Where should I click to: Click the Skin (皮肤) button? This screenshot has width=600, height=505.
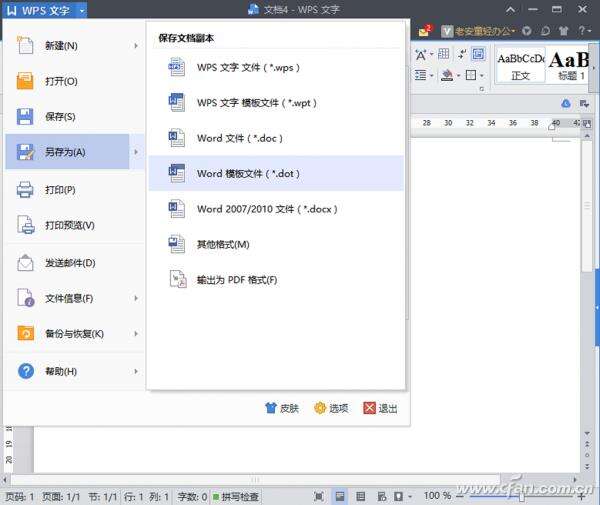[x=282, y=408]
